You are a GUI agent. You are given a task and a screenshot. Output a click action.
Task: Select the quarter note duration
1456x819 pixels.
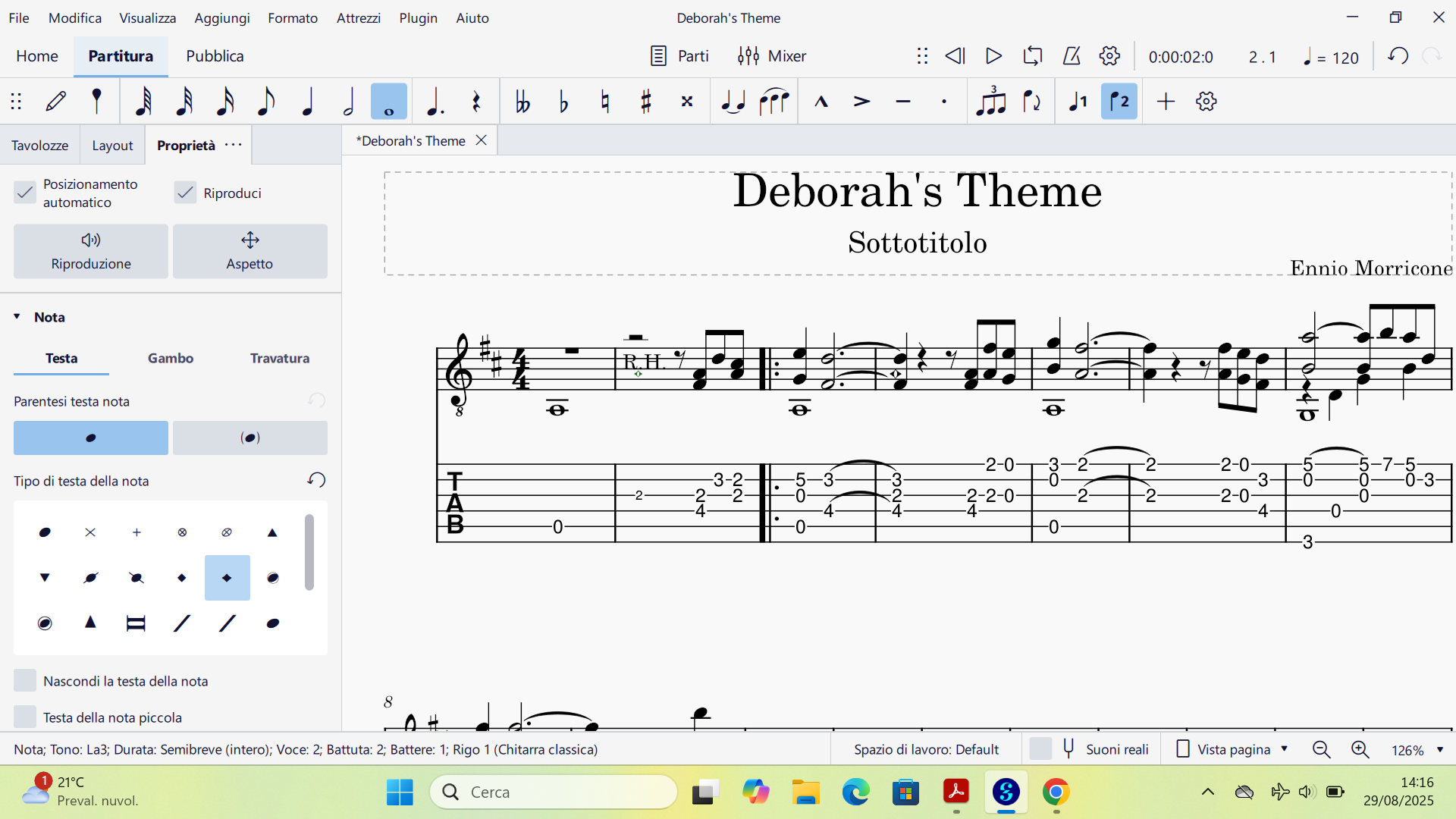pos(307,101)
